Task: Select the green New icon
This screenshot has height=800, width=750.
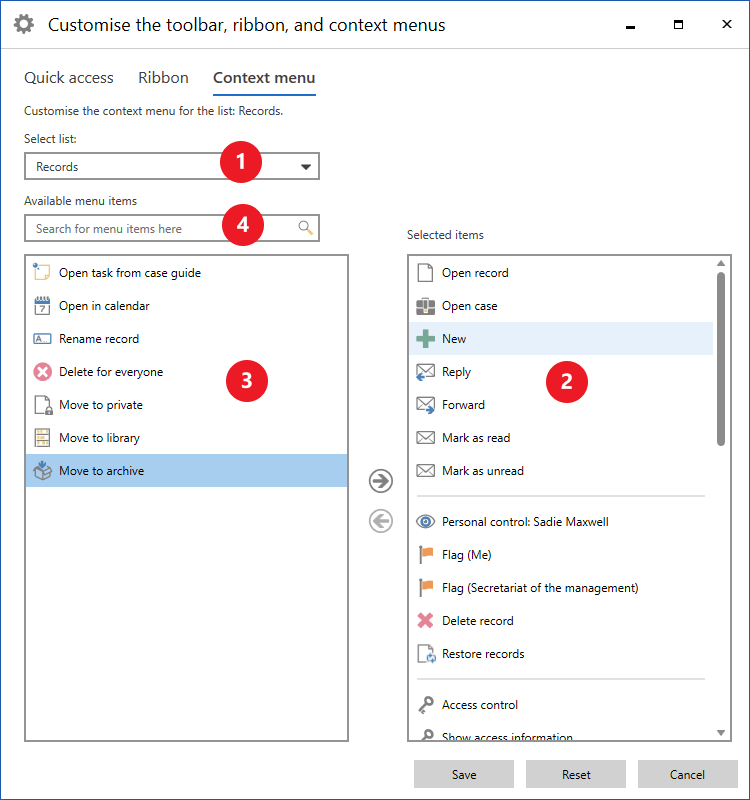Action: tap(425, 338)
